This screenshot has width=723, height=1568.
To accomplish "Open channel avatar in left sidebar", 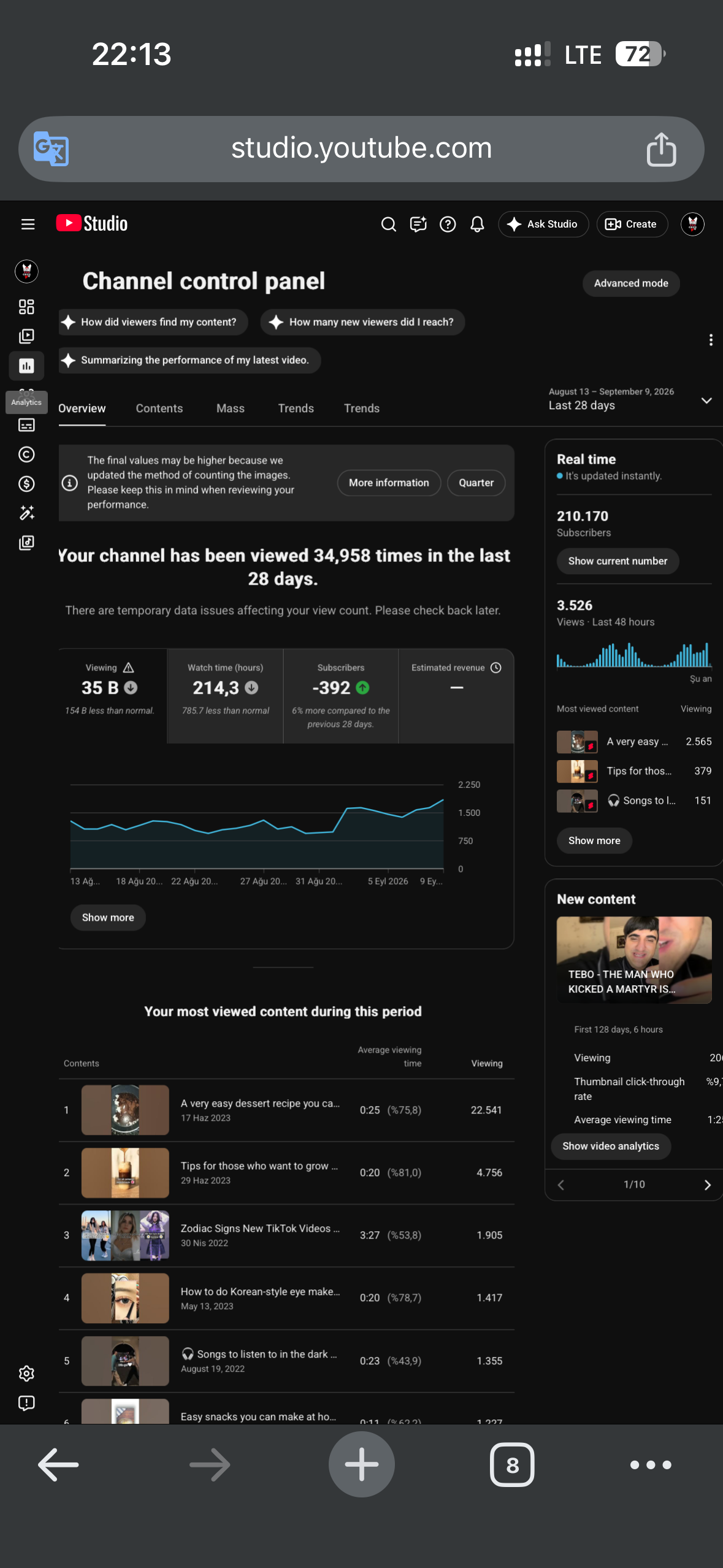I will point(26,271).
